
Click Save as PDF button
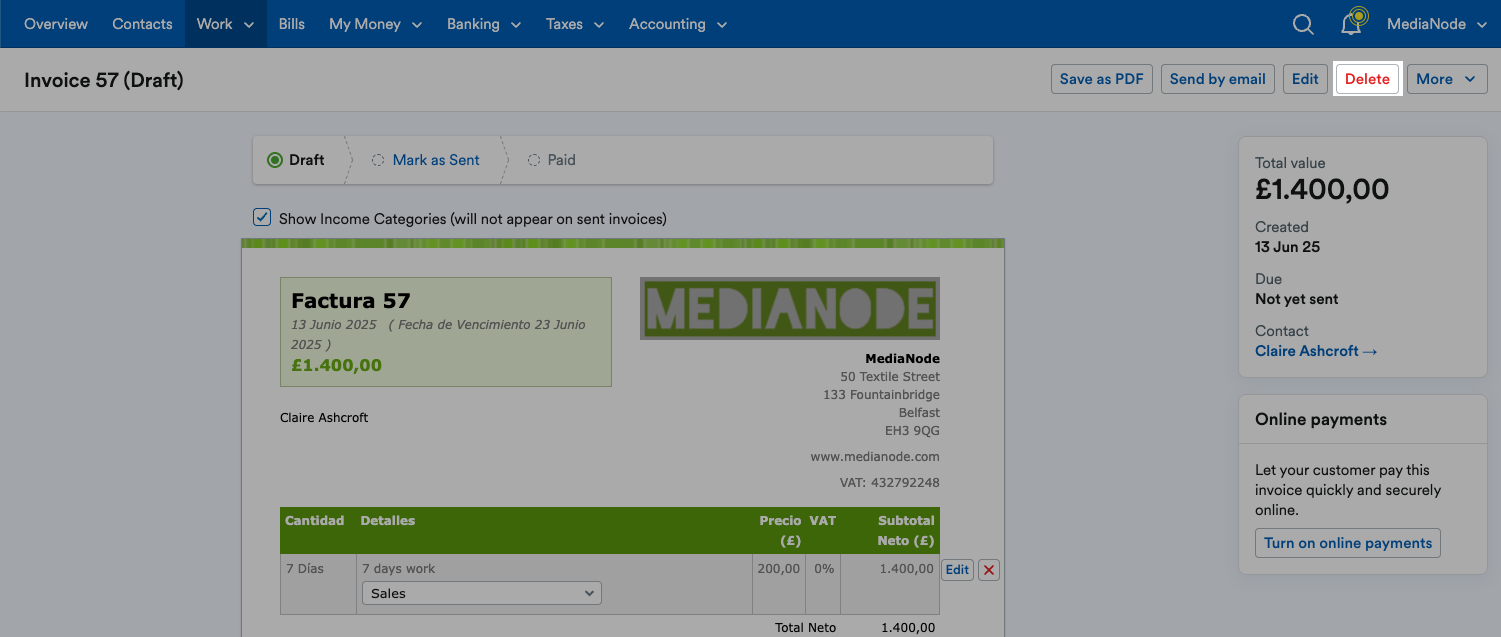(x=1102, y=79)
